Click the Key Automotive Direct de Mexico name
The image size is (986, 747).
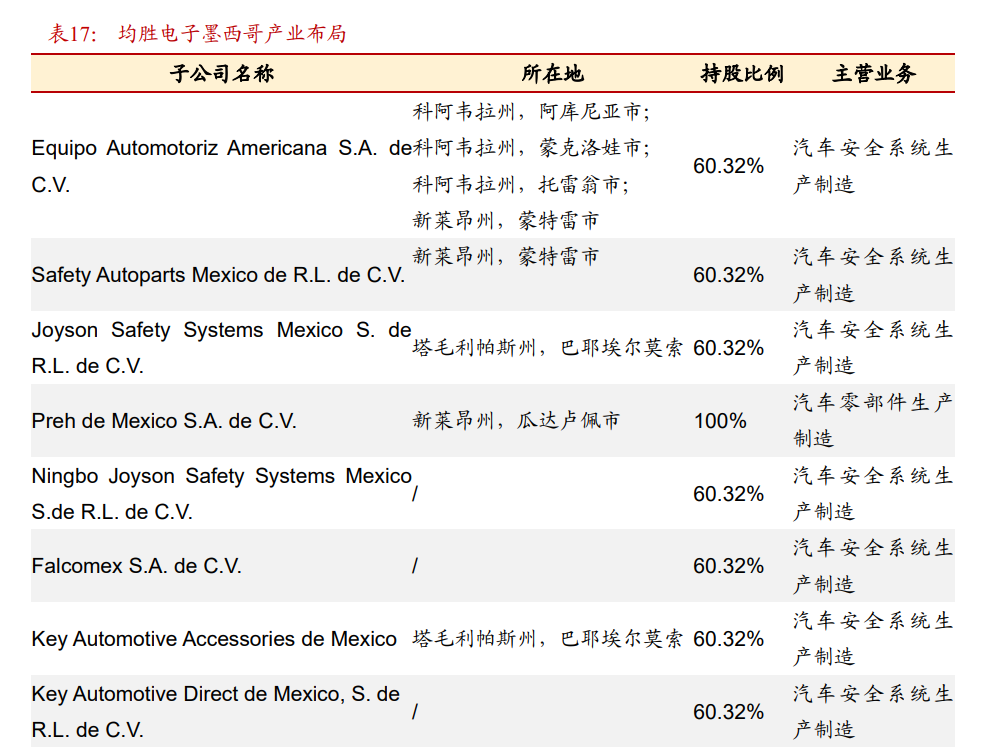pyautogui.click(x=215, y=711)
